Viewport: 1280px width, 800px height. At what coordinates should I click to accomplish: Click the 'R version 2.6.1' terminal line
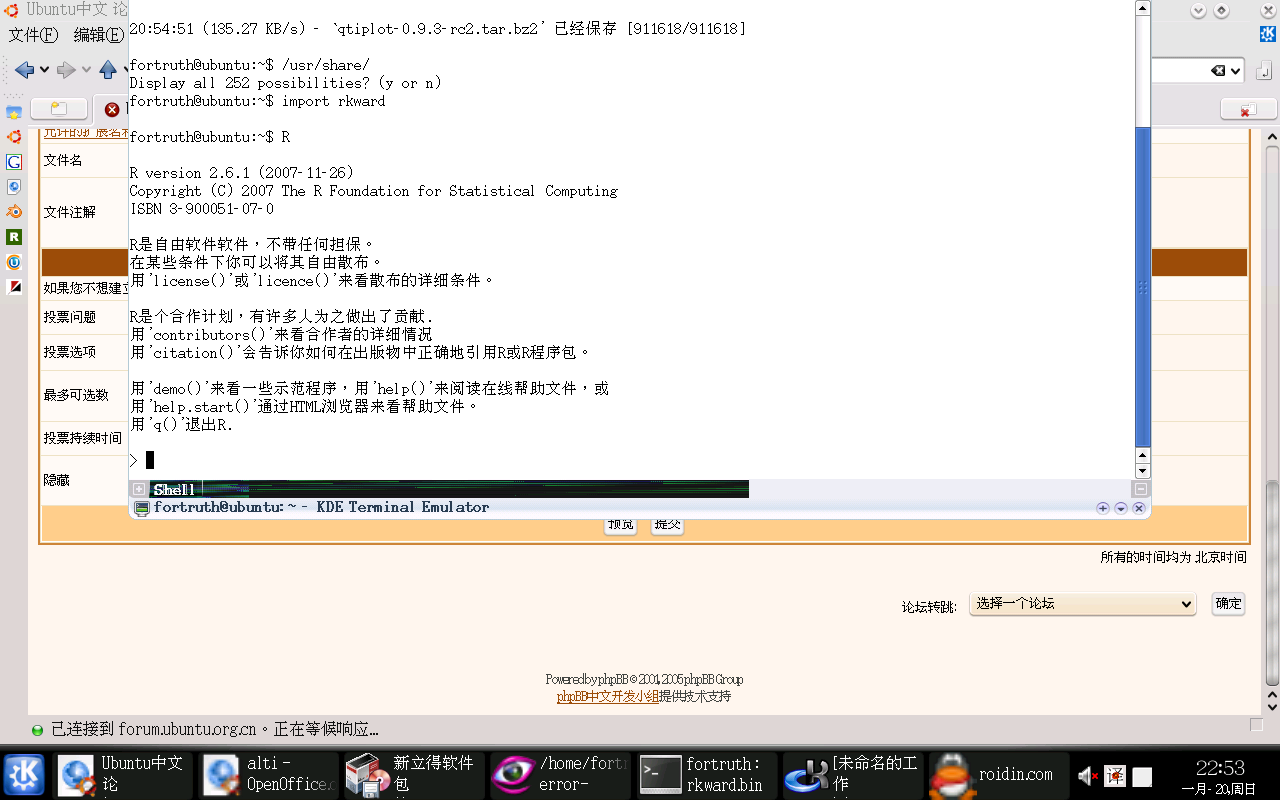point(242,173)
